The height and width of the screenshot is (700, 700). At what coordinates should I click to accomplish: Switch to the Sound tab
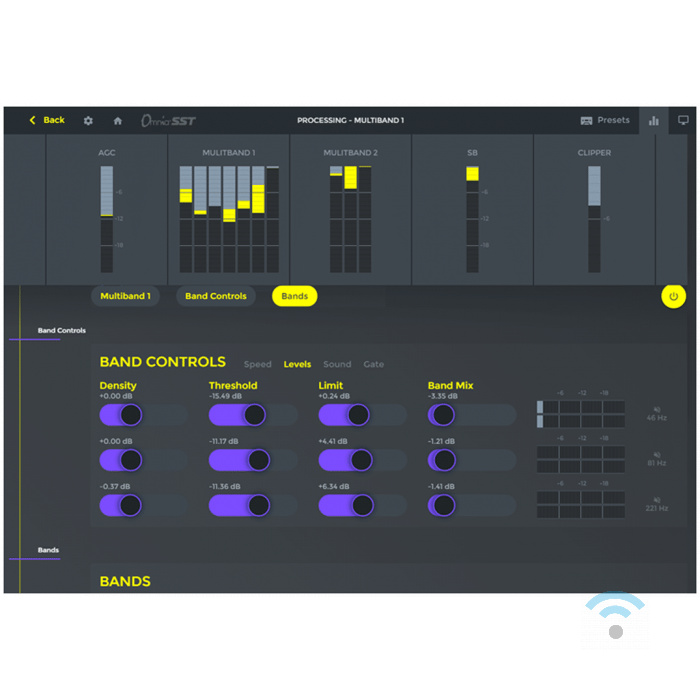coord(337,364)
